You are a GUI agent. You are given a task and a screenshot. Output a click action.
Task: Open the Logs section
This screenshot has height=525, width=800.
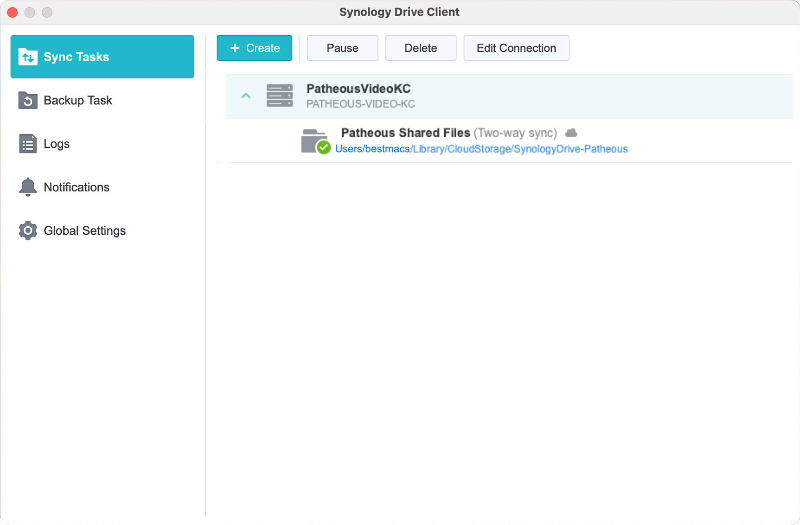102,144
